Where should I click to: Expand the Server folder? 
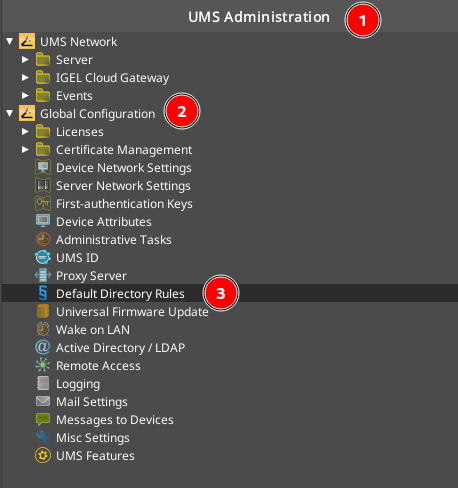[25, 59]
